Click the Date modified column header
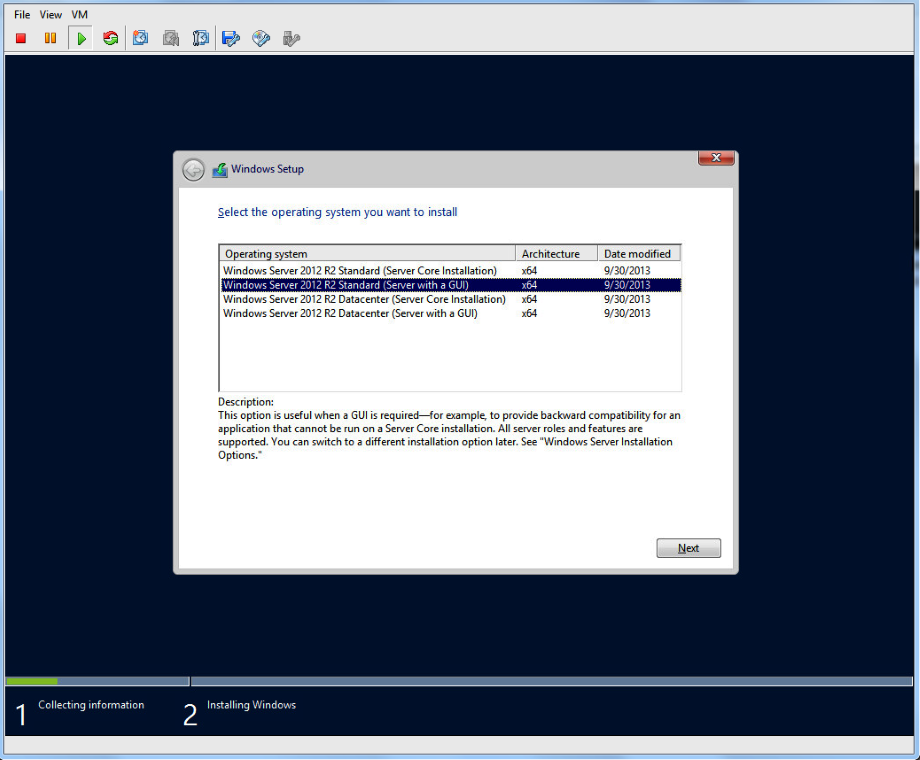Screen dimensions: 920x760 [x=638, y=254]
